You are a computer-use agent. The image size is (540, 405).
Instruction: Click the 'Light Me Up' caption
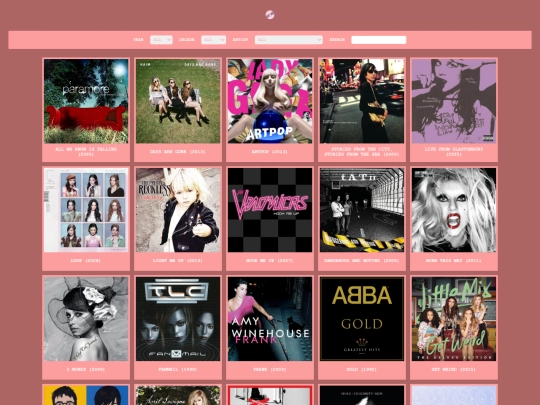[x=178, y=261]
